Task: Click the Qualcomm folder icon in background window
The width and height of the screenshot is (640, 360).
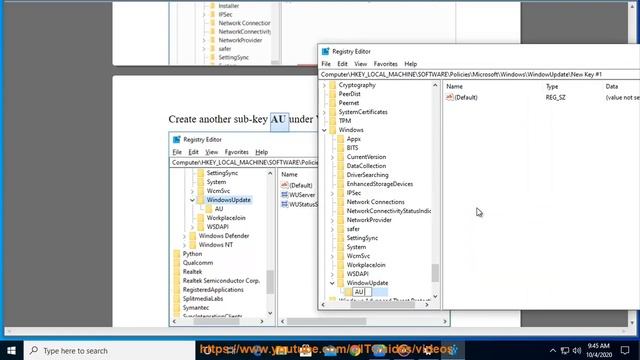Action: click(x=177, y=262)
